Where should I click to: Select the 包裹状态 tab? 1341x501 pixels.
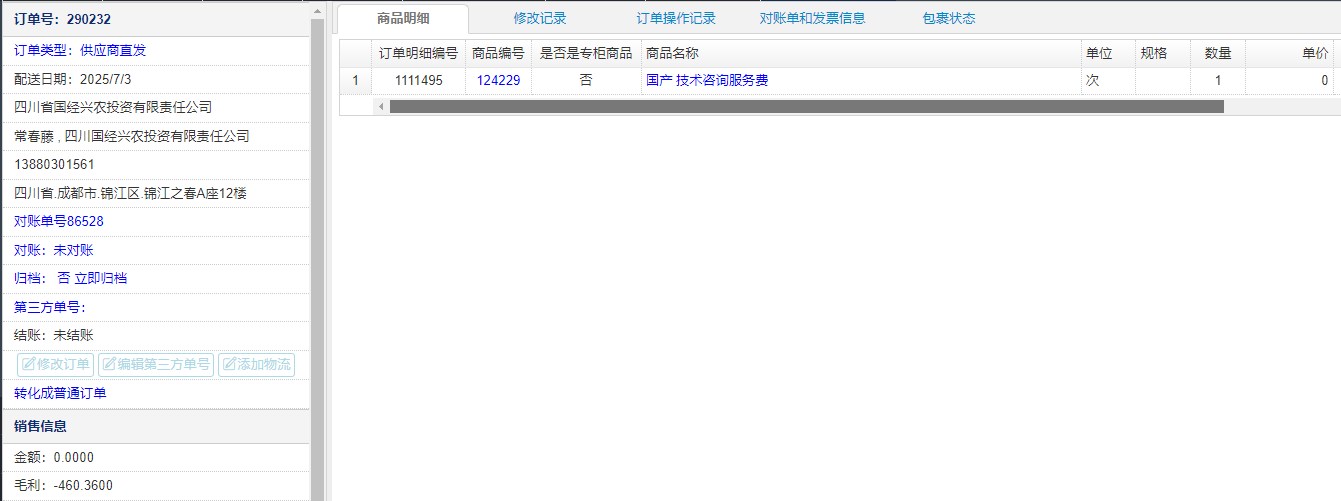[949, 18]
